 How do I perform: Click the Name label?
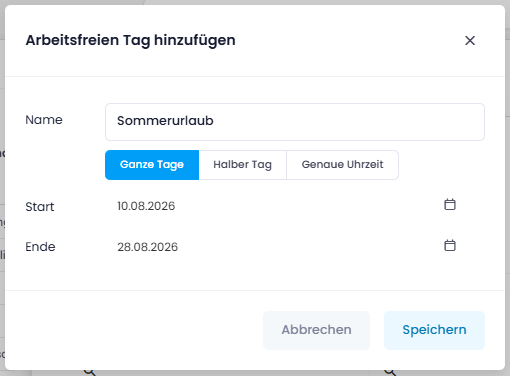coord(44,120)
